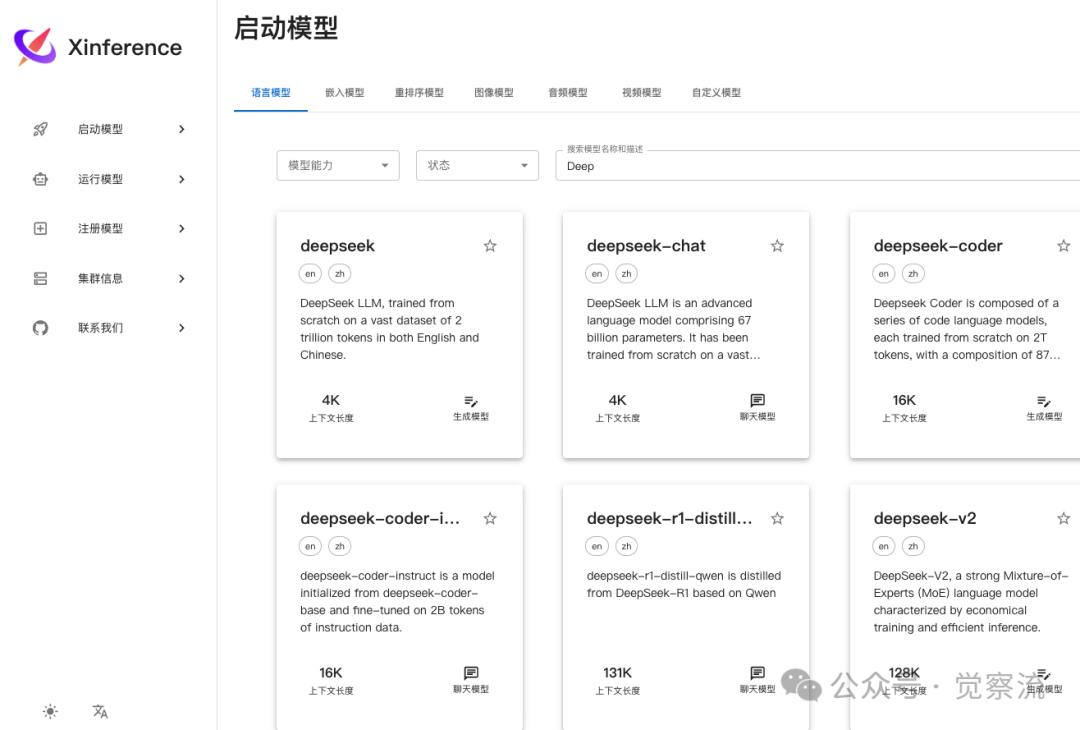
Task: Star the deepseek-coder-i... model card
Action: [490, 519]
